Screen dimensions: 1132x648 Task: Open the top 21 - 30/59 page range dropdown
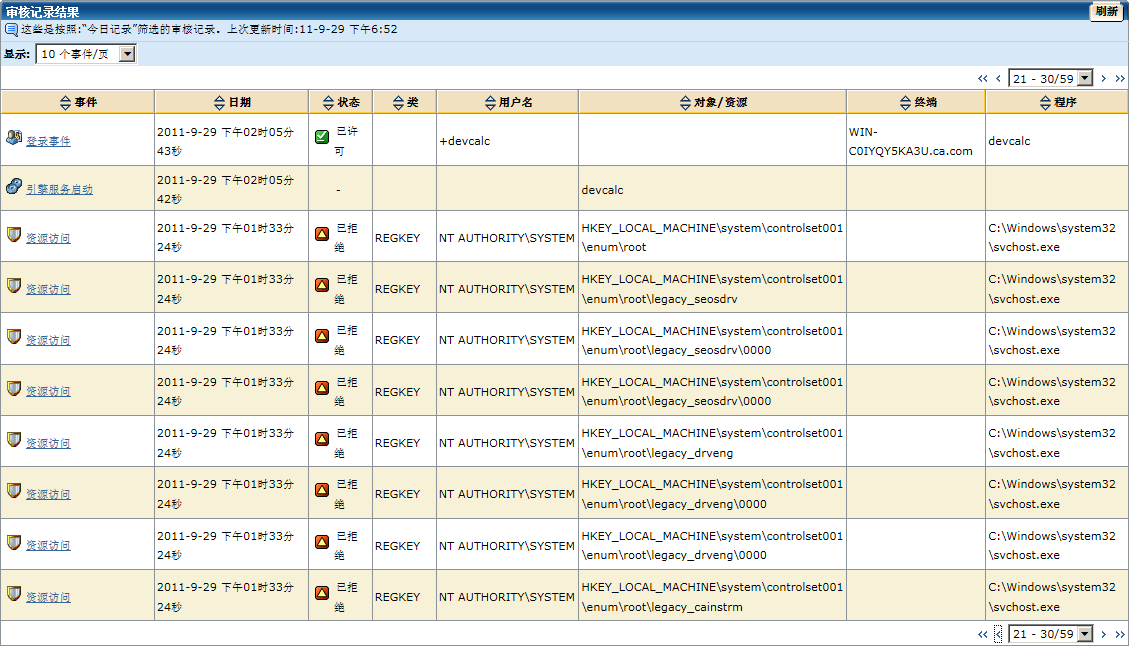click(x=1085, y=78)
